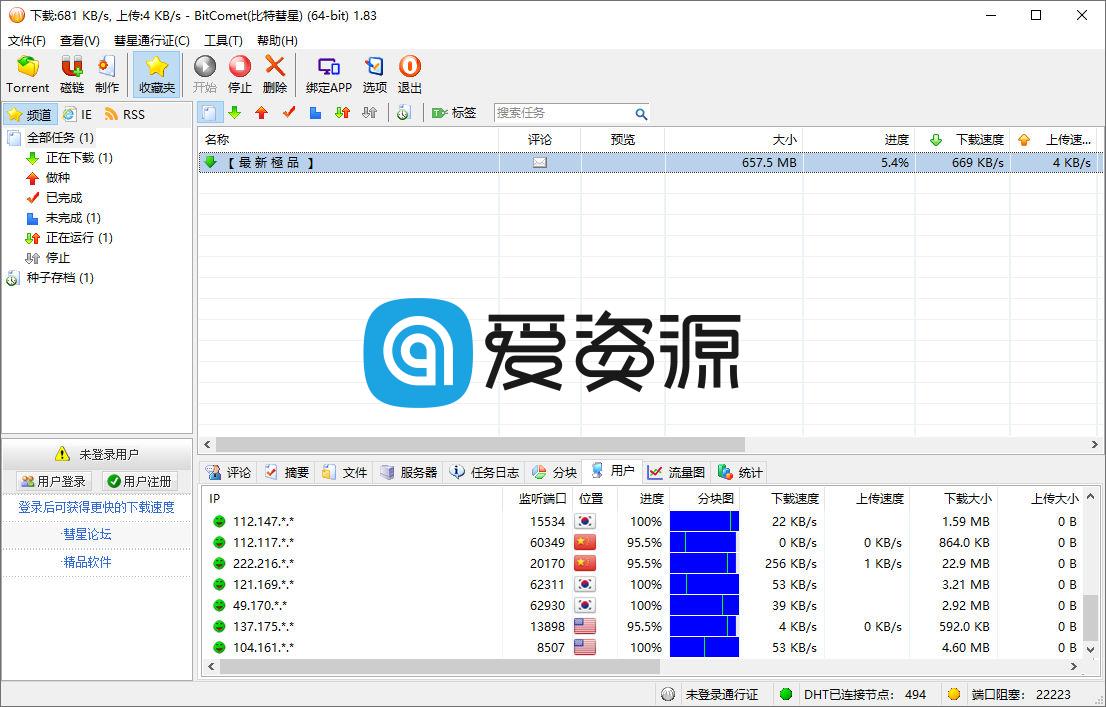
Task: Select the 正在下载 category in sidebar
Action: pos(72,157)
